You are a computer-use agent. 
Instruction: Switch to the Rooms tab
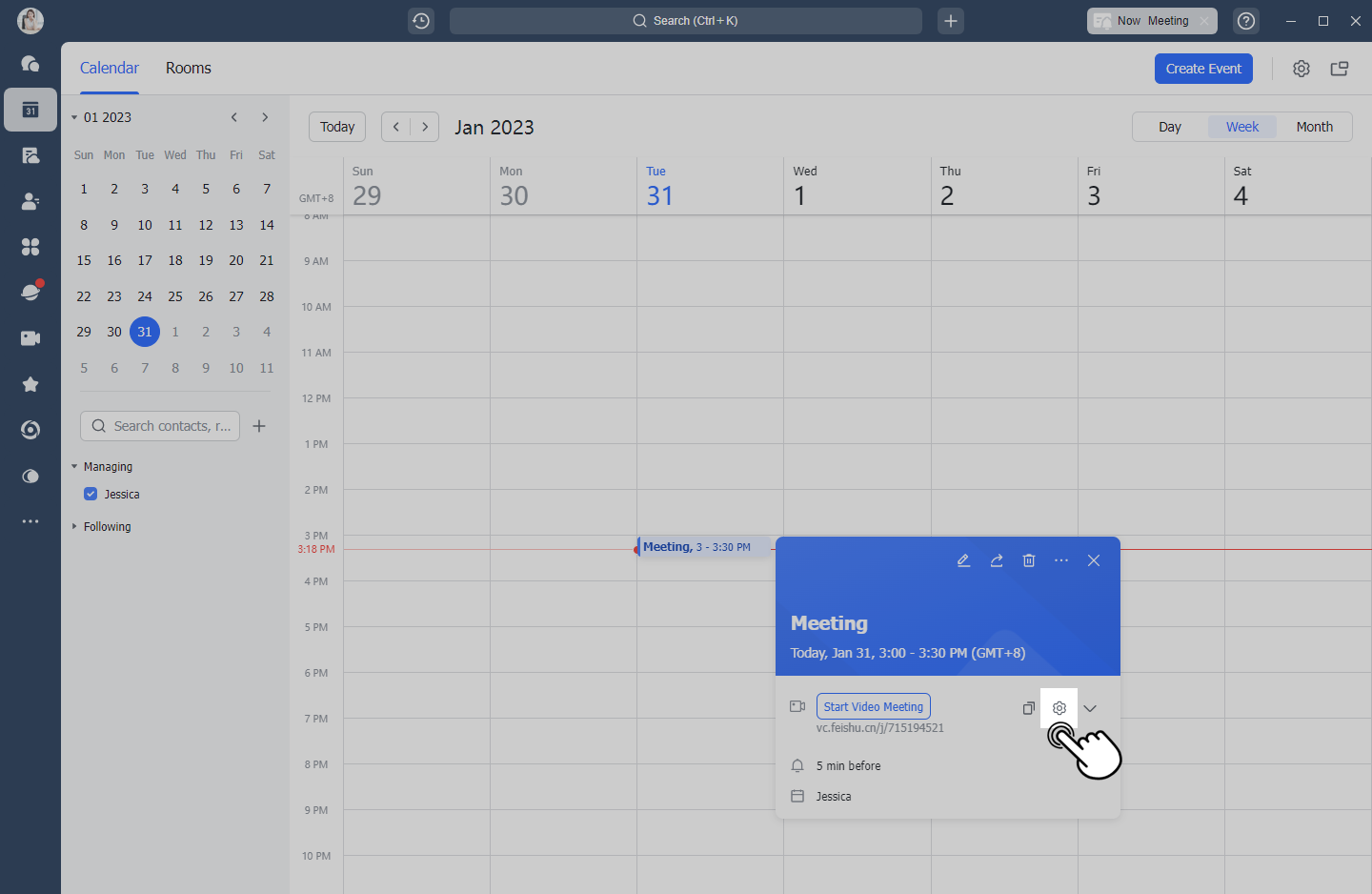188,68
